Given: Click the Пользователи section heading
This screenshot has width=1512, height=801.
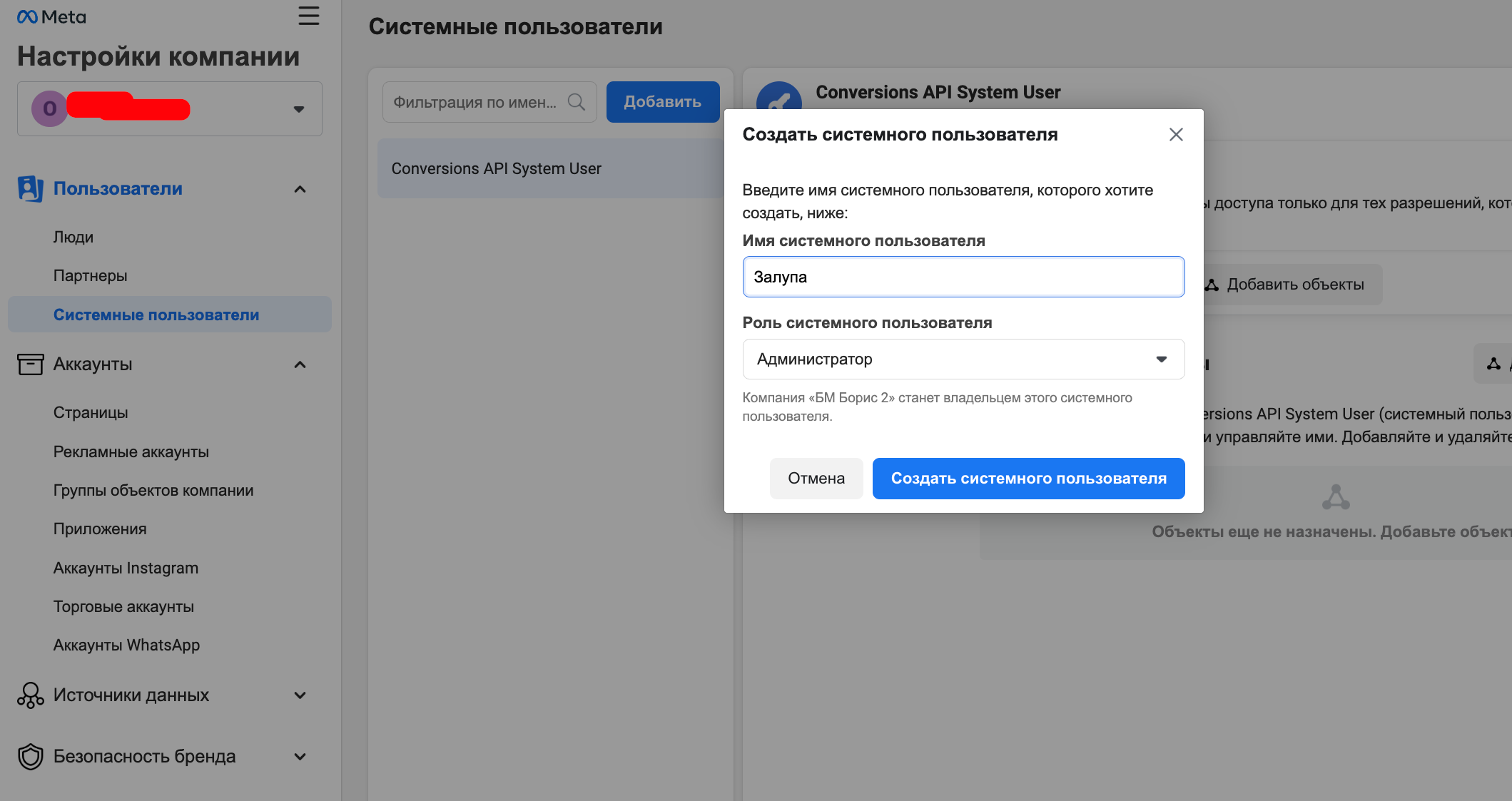Looking at the screenshot, I should (x=118, y=188).
